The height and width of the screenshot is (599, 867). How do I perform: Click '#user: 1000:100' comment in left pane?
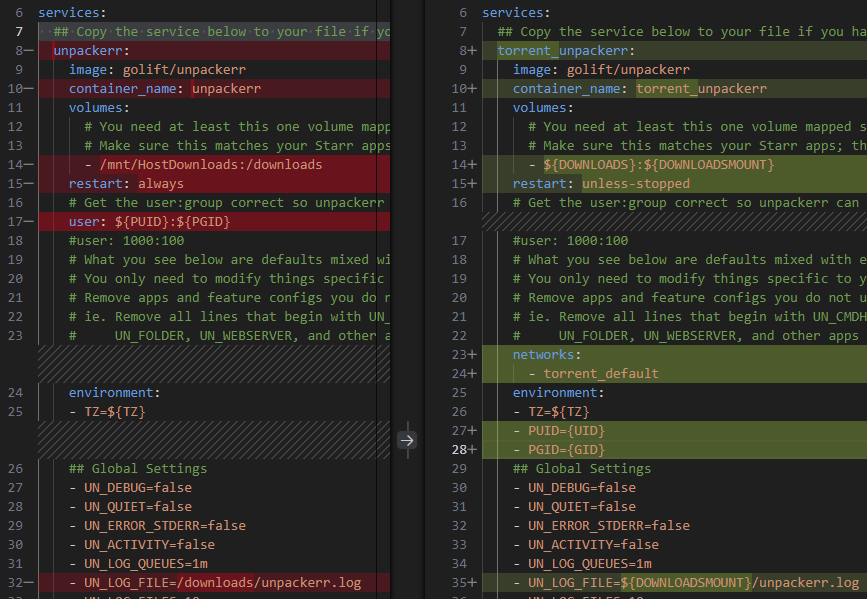coord(126,241)
